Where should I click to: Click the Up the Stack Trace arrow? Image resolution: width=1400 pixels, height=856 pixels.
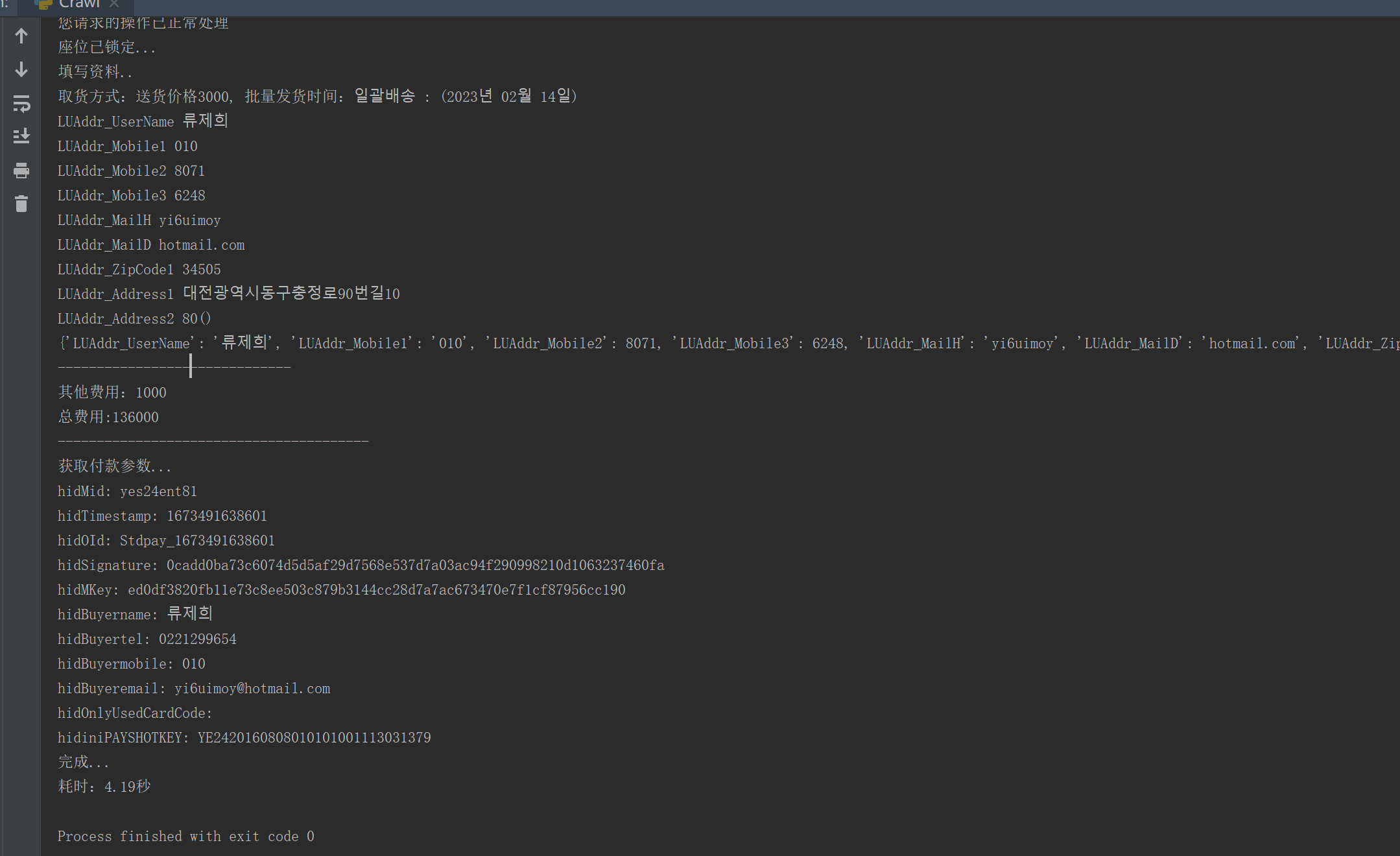tap(21, 36)
